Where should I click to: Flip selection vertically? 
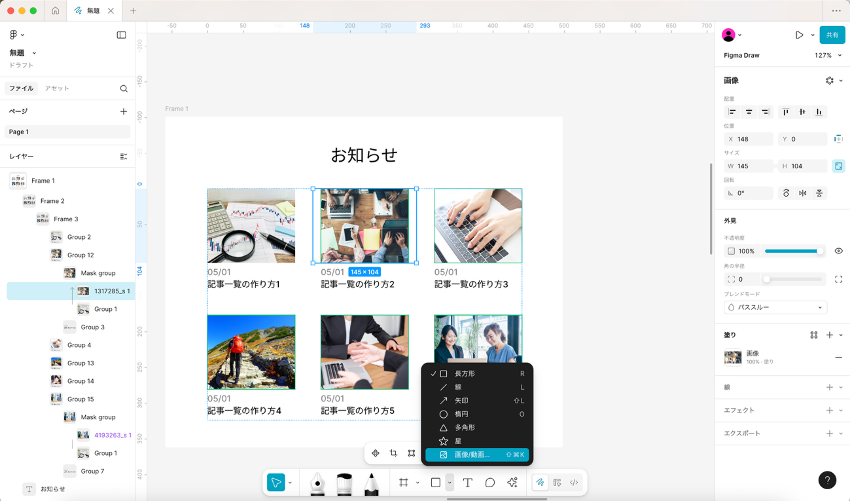pyautogui.click(x=819, y=193)
